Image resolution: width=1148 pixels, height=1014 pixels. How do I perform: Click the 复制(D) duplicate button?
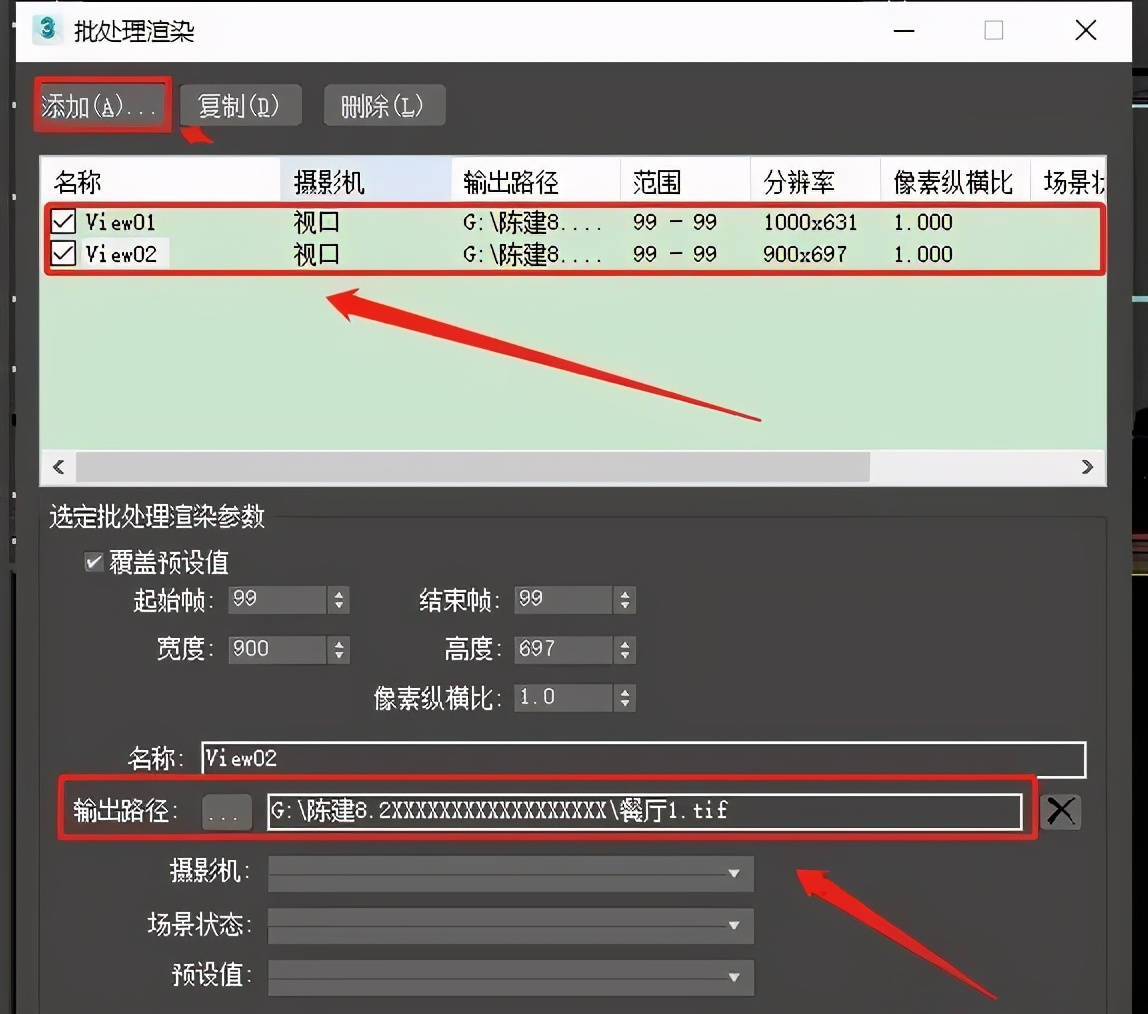(240, 104)
